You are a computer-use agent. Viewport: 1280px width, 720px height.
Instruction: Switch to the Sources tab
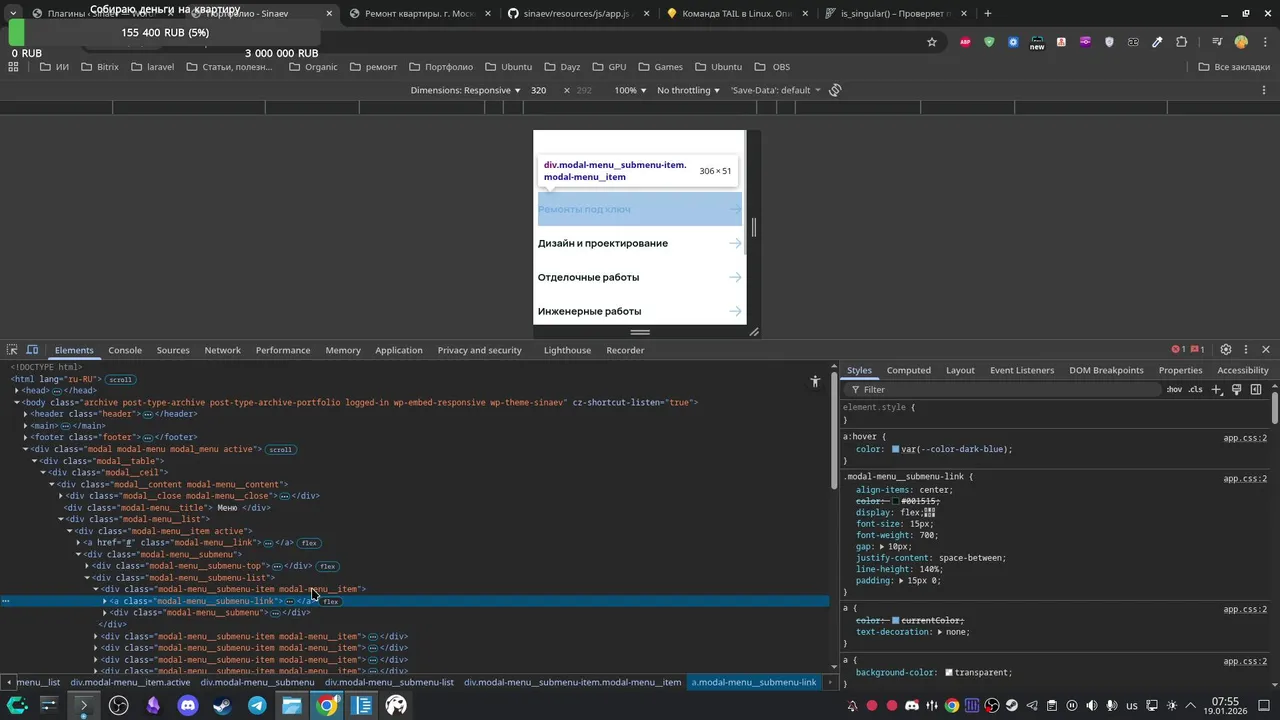(x=173, y=350)
